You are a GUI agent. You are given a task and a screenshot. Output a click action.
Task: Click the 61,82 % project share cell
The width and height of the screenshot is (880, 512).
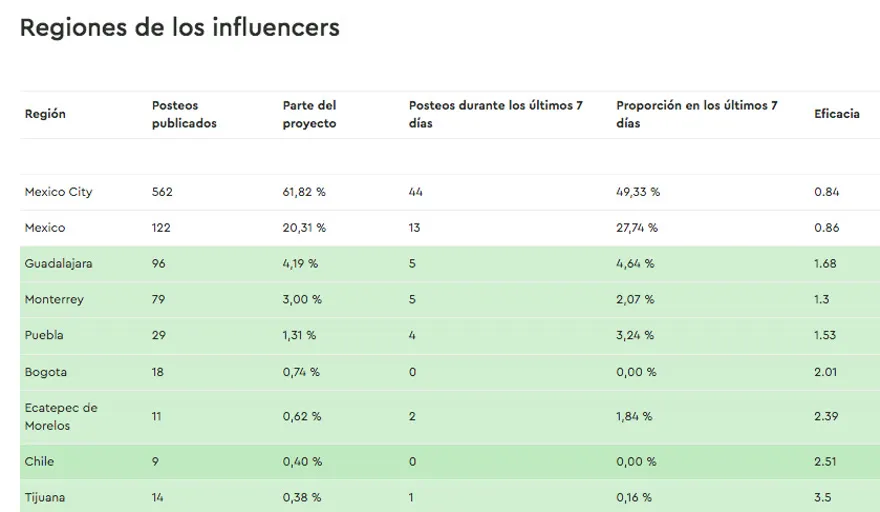[304, 192]
